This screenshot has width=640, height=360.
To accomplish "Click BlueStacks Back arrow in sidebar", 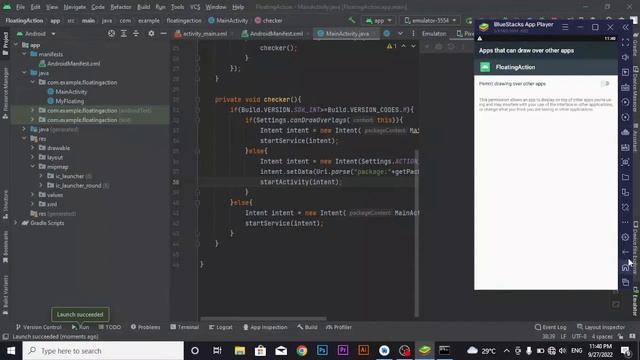I will pyautogui.click(x=625, y=252).
